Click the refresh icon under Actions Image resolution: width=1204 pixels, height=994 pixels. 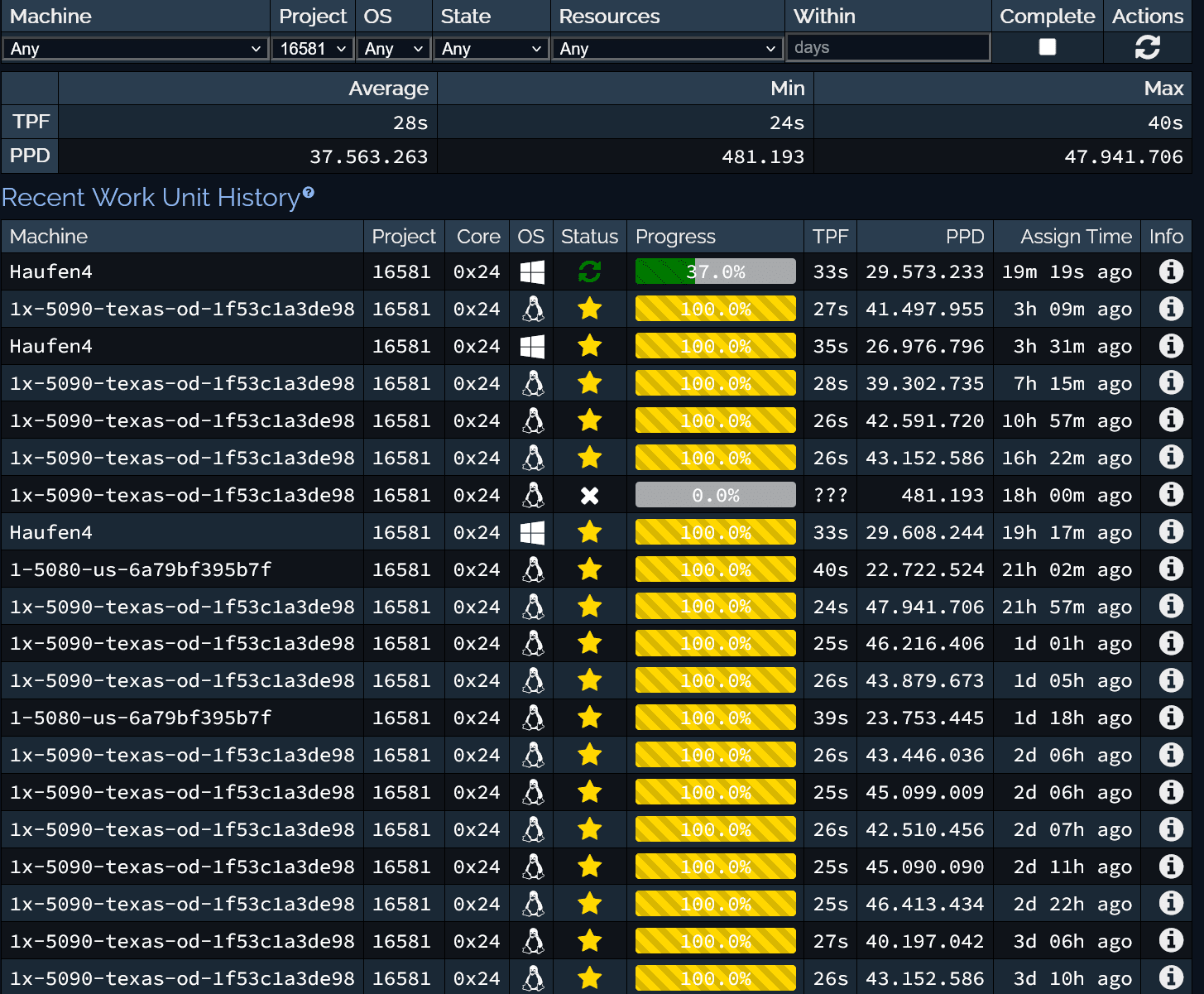1147,48
